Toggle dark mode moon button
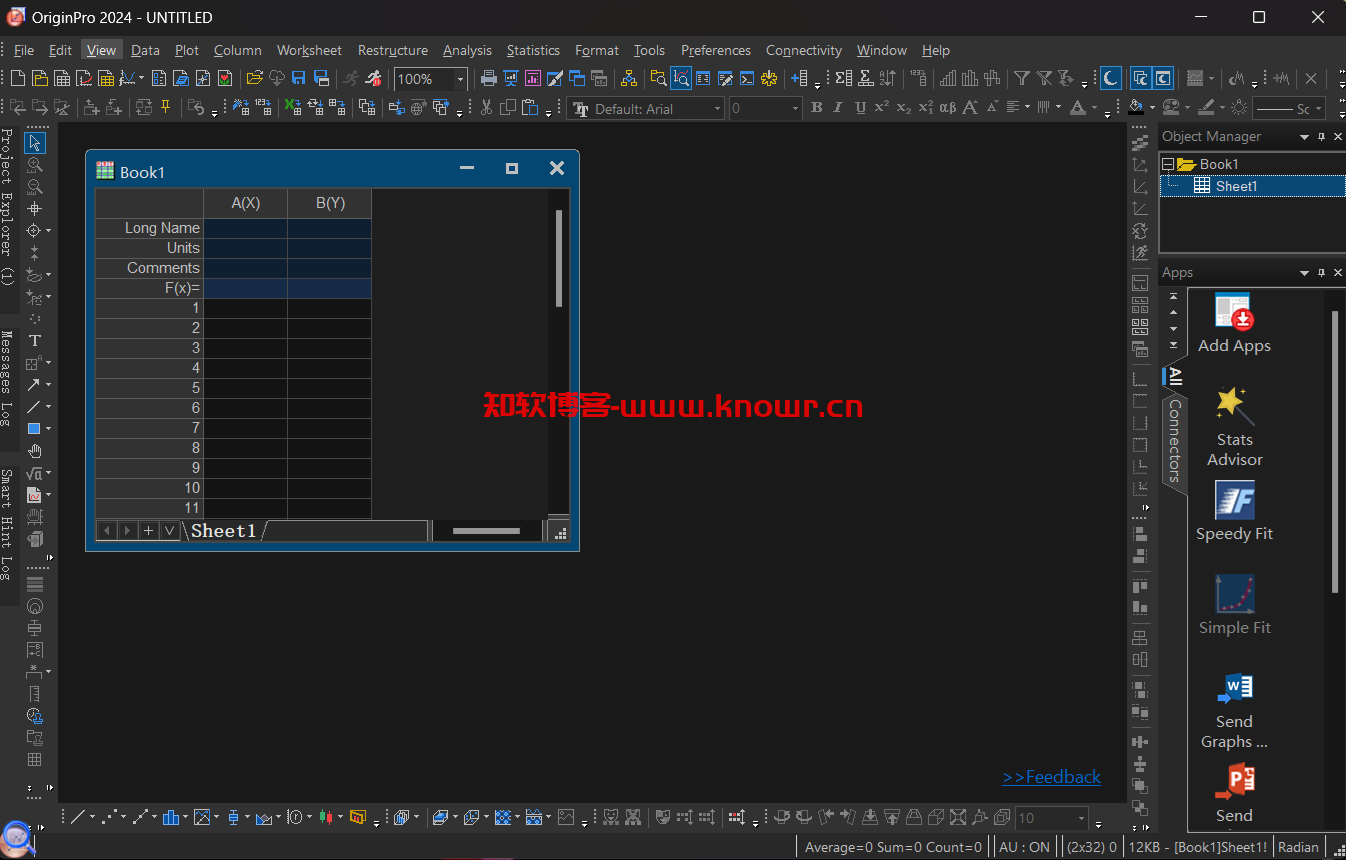 [x=1111, y=78]
